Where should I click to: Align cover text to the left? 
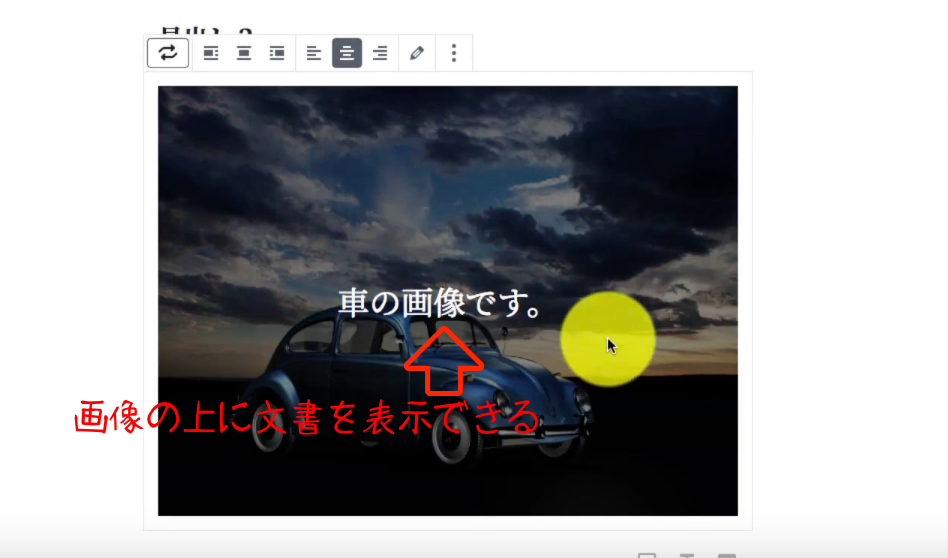click(x=314, y=53)
